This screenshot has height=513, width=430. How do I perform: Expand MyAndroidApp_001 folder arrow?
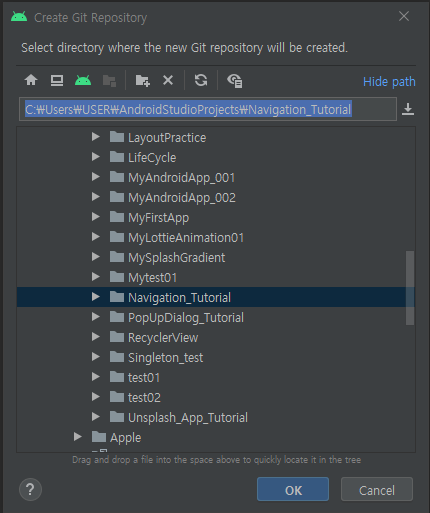[x=96, y=177]
